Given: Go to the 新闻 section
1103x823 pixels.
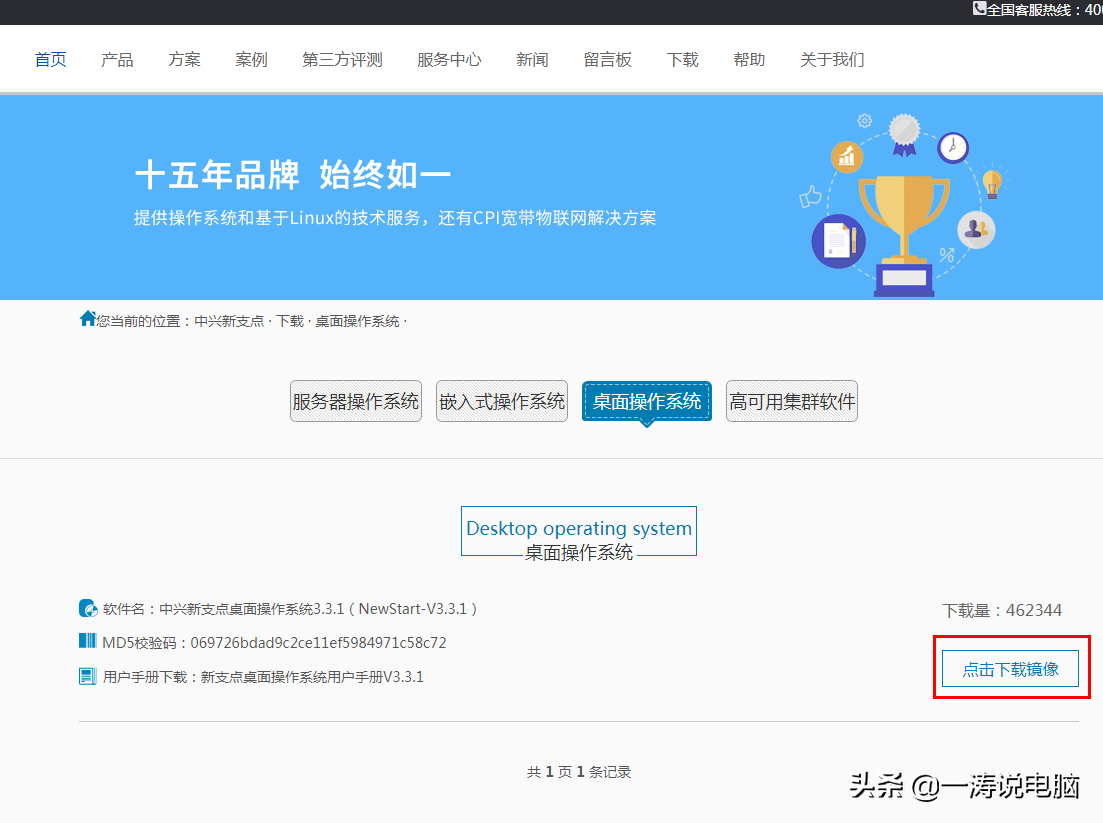Looking at the screenshot, I should [533, 60].
